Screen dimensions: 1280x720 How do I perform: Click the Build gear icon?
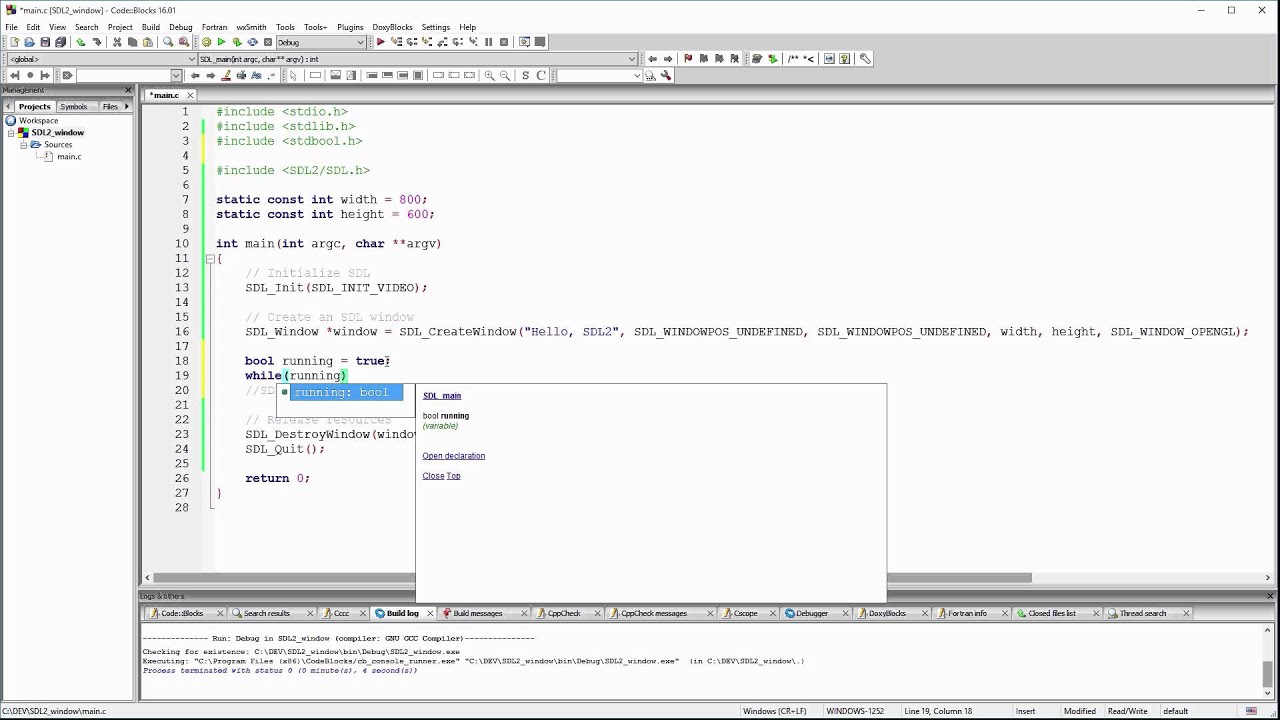coord(206,42)
